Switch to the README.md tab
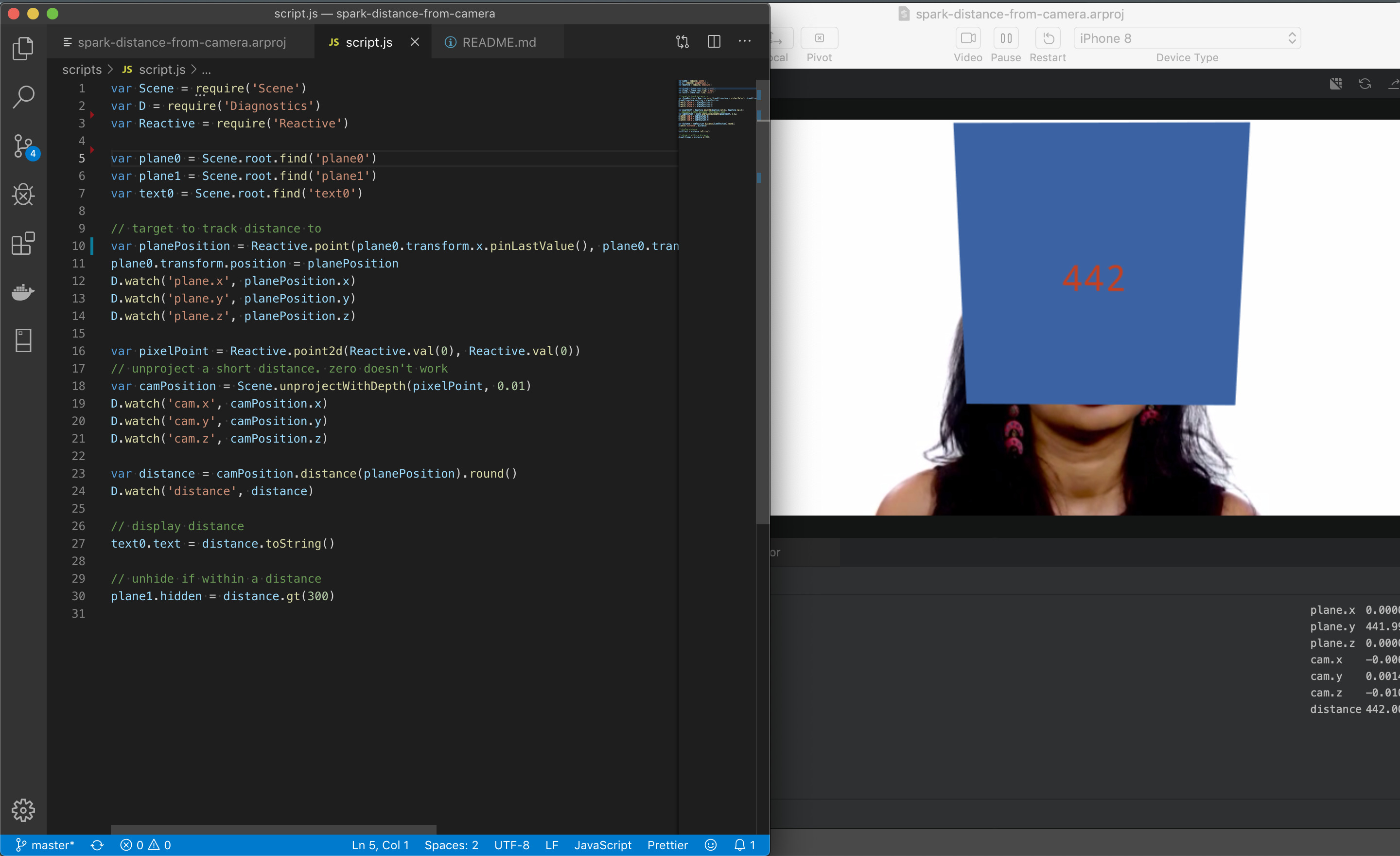This screenshot has width=1400, height=856. (x=498, y=43)
